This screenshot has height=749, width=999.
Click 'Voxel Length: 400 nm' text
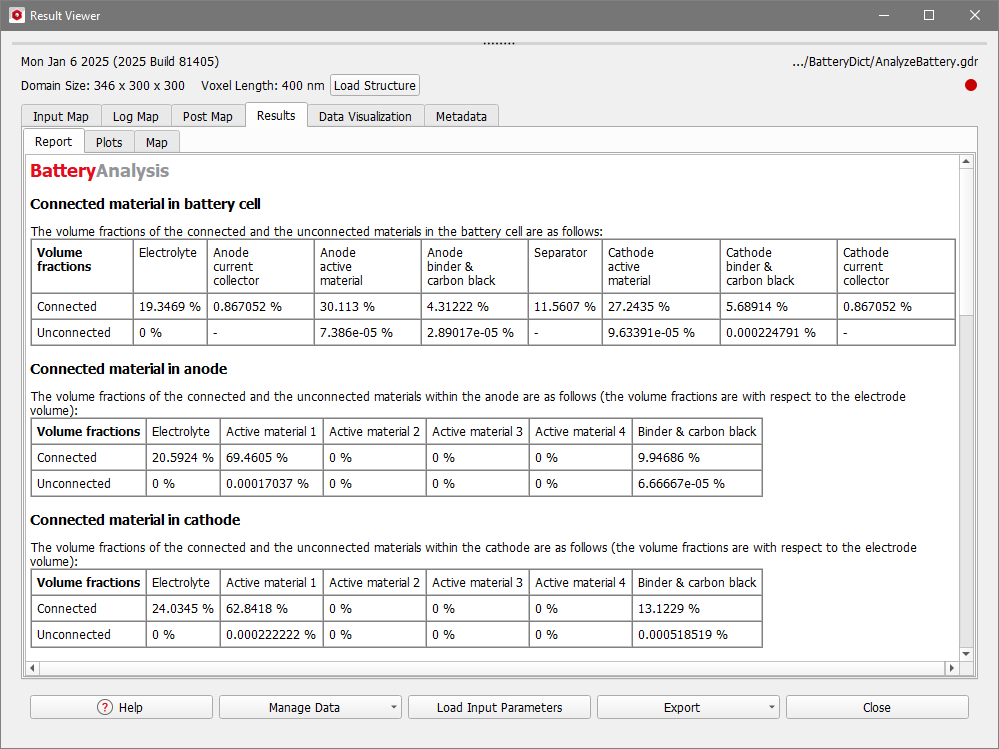262,85
